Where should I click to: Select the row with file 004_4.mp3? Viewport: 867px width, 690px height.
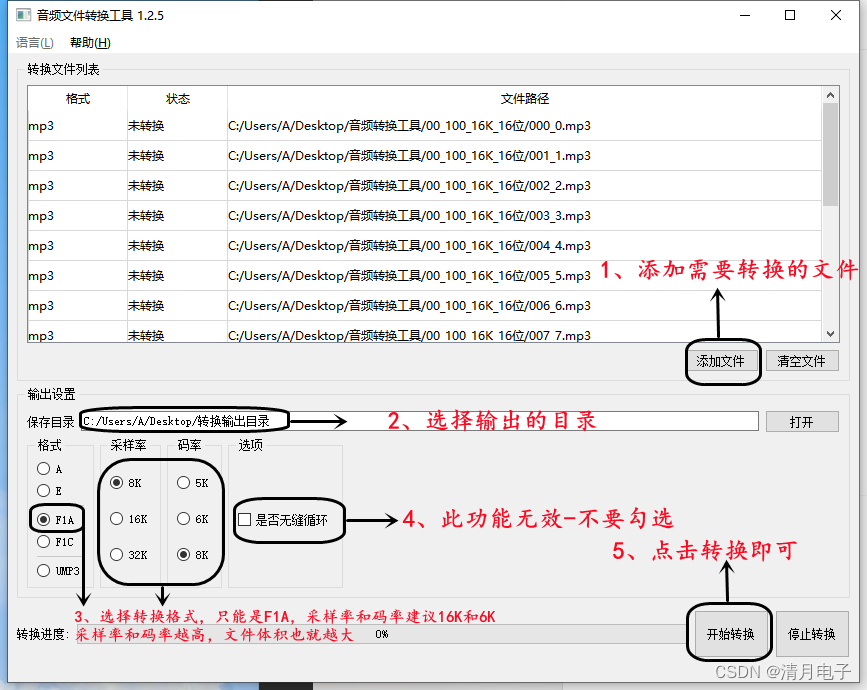coord(425,245)
